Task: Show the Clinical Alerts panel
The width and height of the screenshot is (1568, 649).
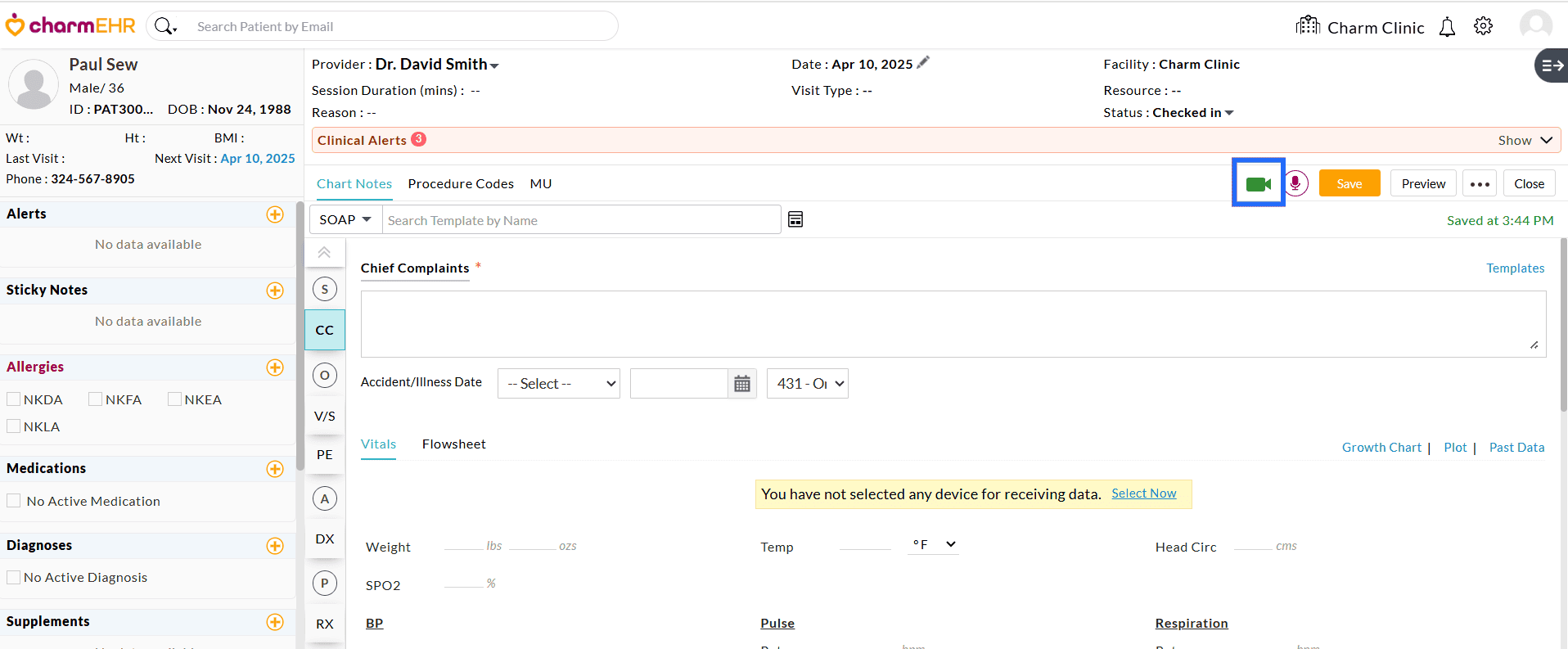Action: coord(1524,140)
